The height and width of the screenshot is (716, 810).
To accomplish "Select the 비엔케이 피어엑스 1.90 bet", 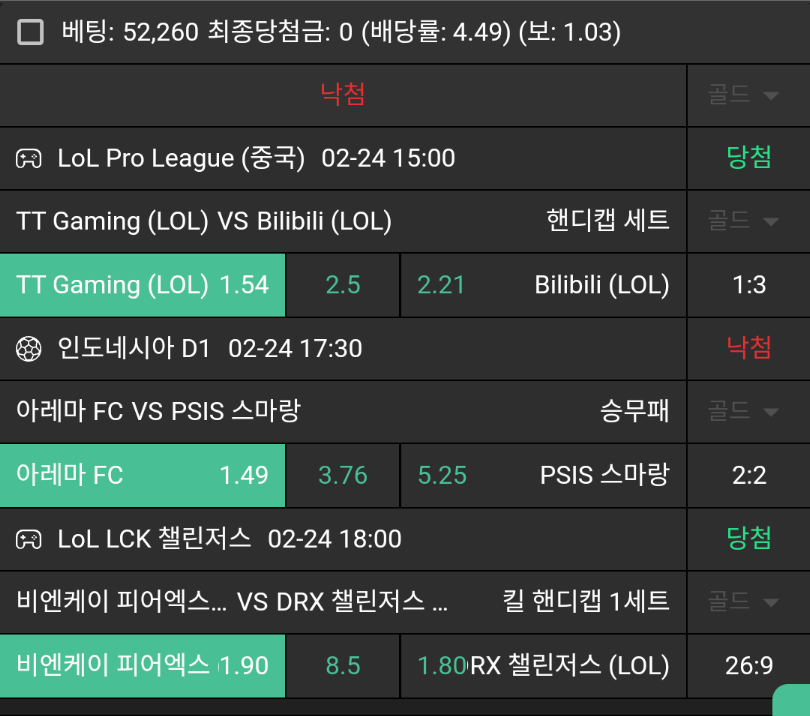I will tap(143, 665).
